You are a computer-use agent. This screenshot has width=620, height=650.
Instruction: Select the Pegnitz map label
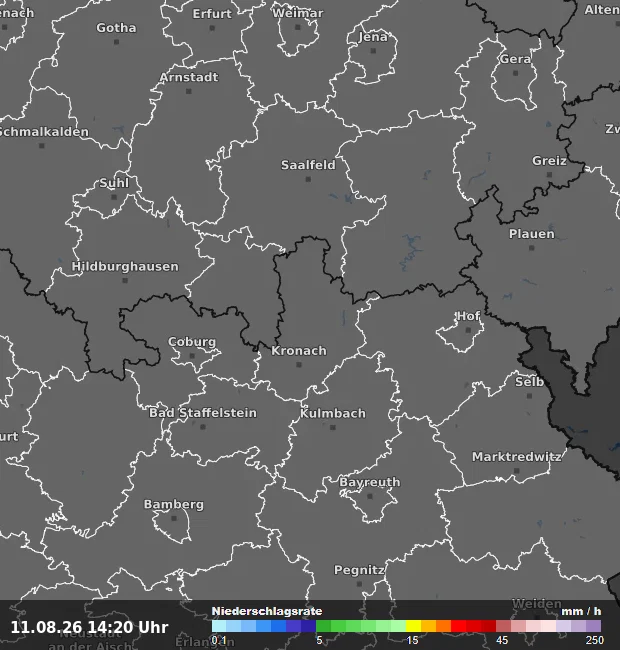359,570
